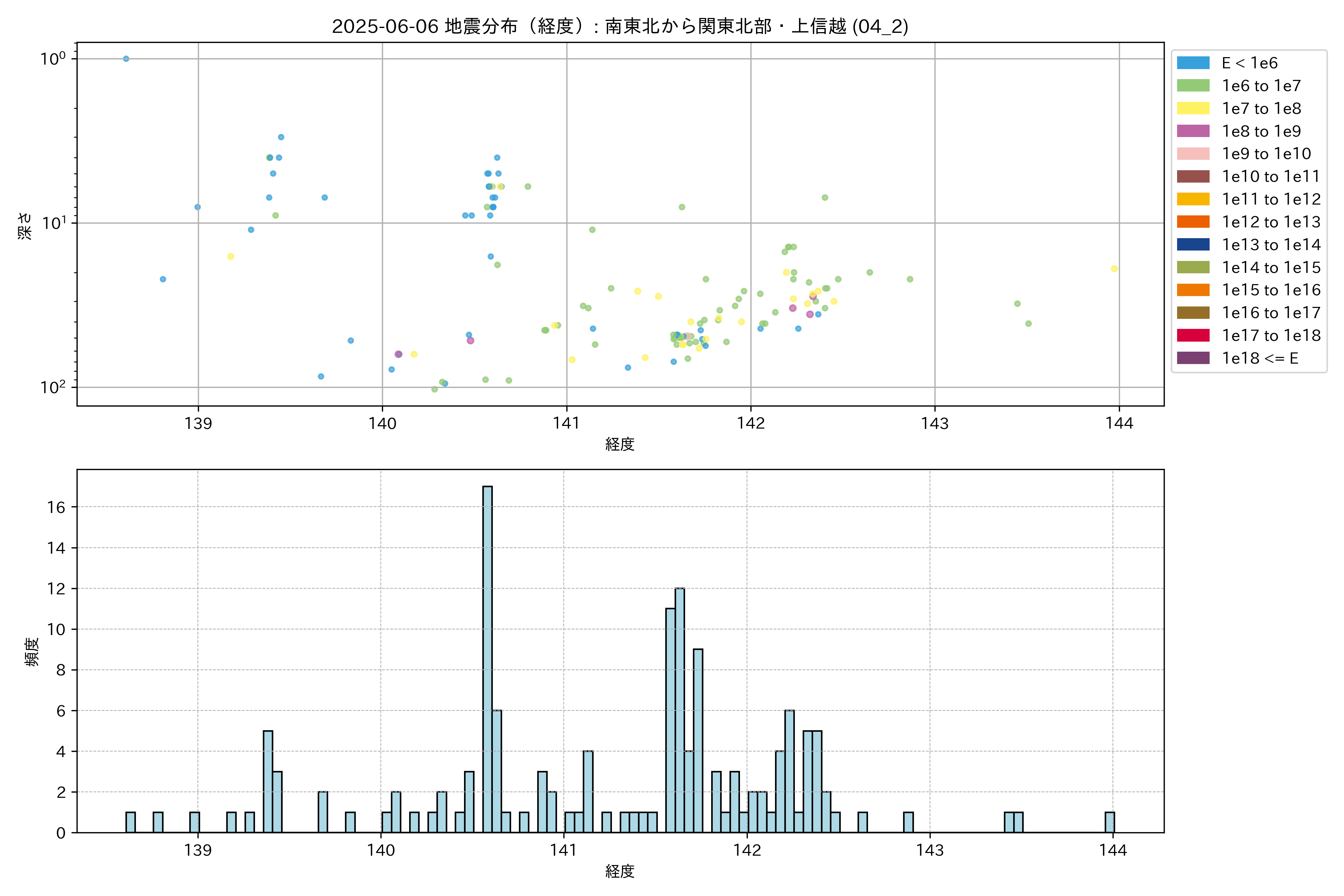This screenshot has height=896, width=1344.
Task: Click the purple 1e8 to 1e9 swatch
Action: 1192,131
